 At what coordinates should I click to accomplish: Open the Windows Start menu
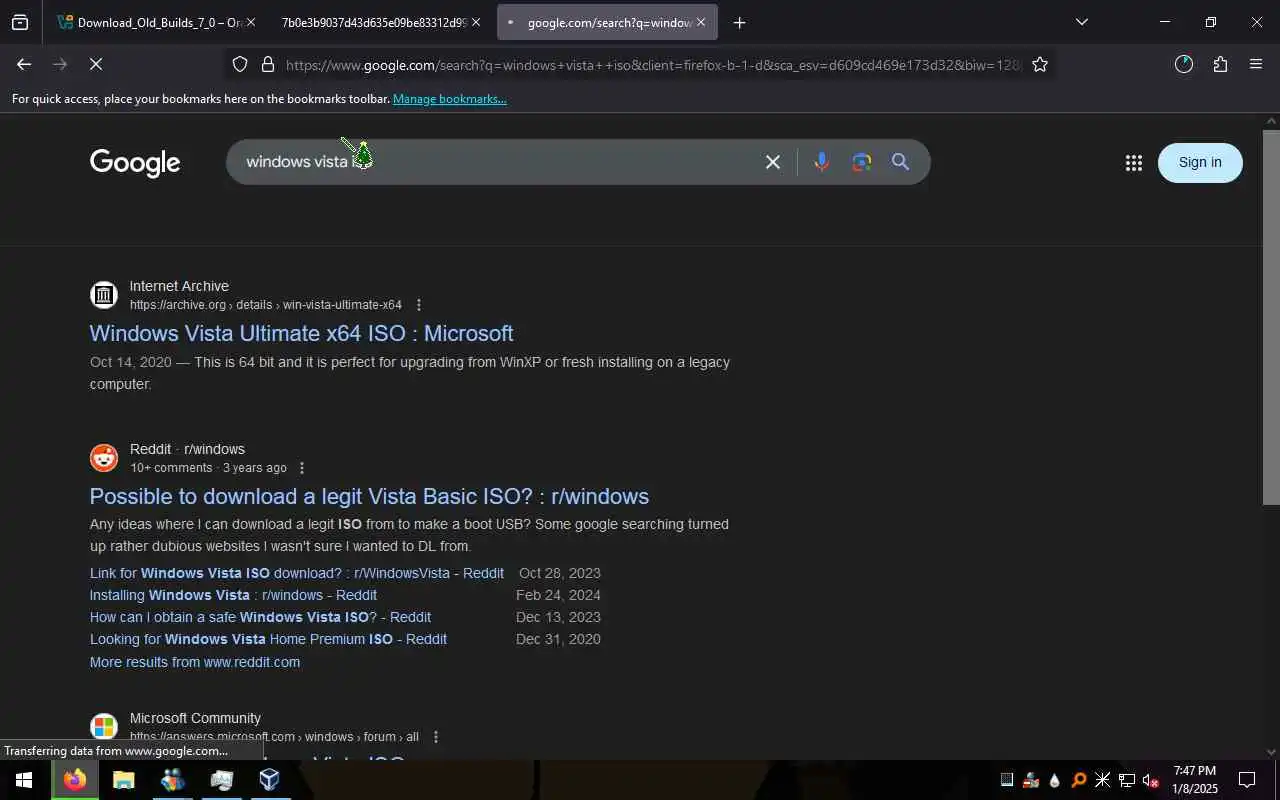point(24,780)
